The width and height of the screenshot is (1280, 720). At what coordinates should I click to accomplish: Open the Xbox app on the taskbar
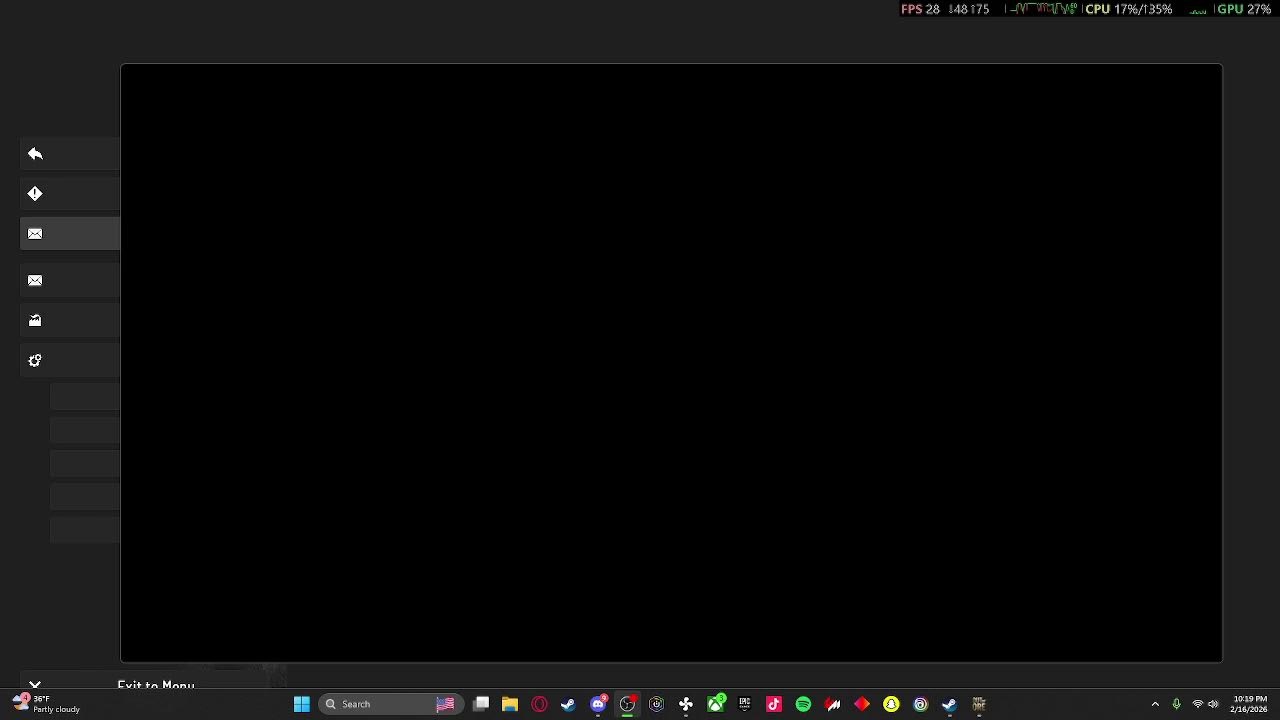click(x=716, y=704)
